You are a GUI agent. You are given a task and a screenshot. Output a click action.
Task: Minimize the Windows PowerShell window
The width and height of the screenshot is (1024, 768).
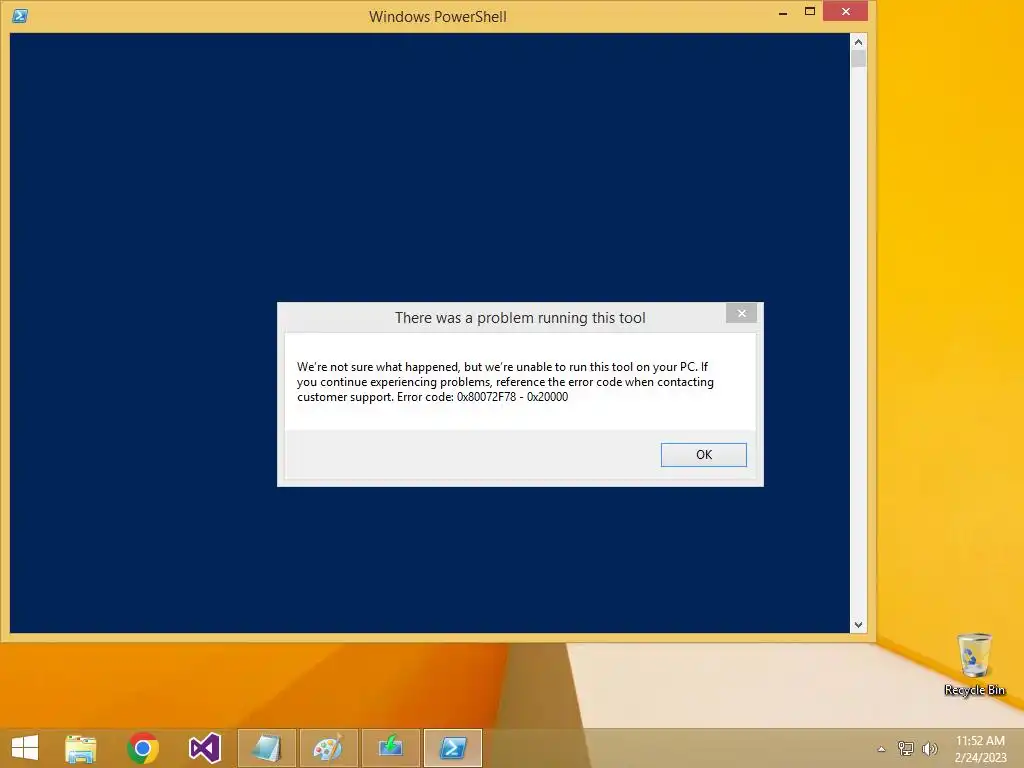click(782, 13)
